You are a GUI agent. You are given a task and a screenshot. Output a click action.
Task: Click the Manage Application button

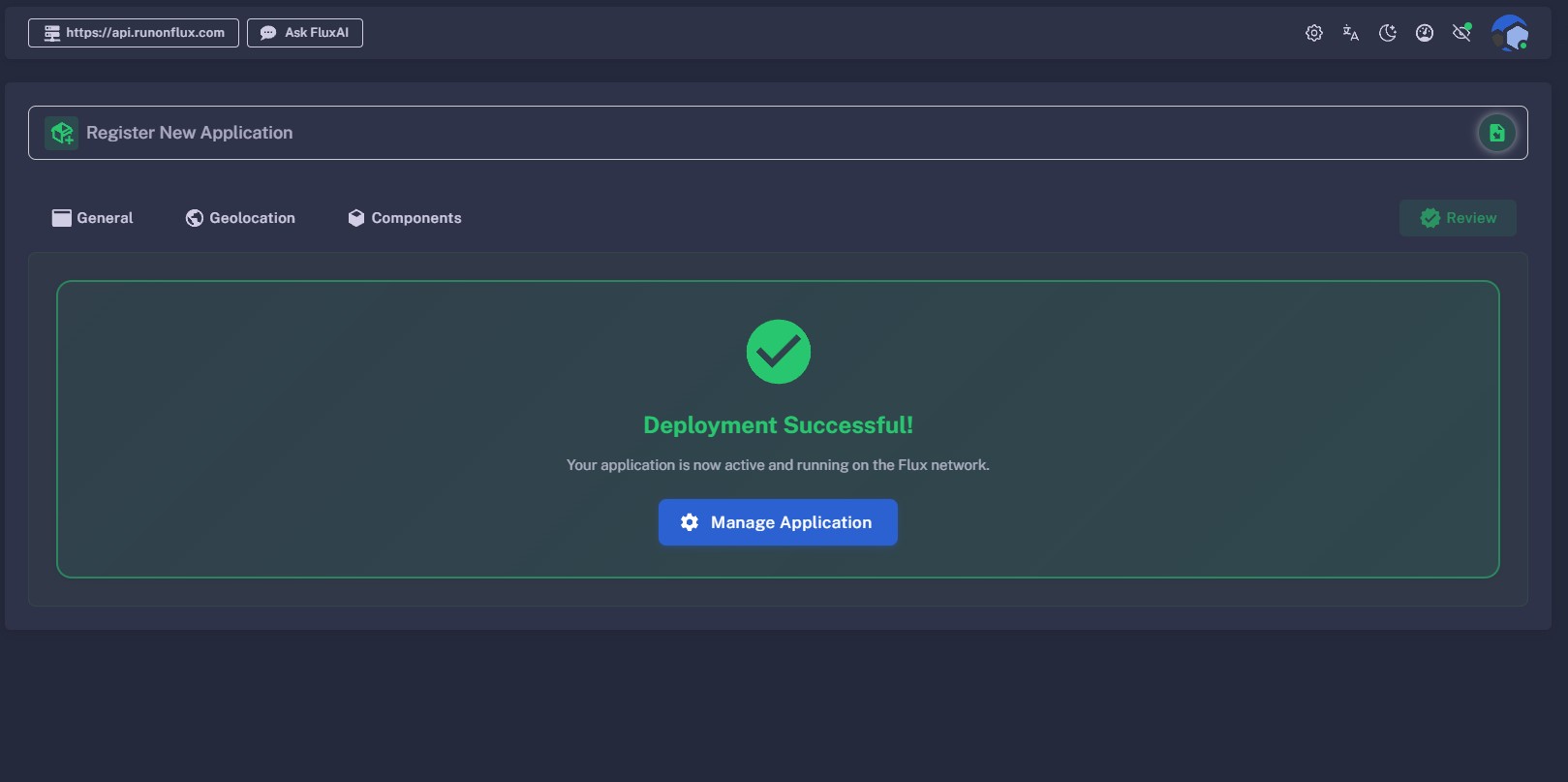(x=778, y=522)
